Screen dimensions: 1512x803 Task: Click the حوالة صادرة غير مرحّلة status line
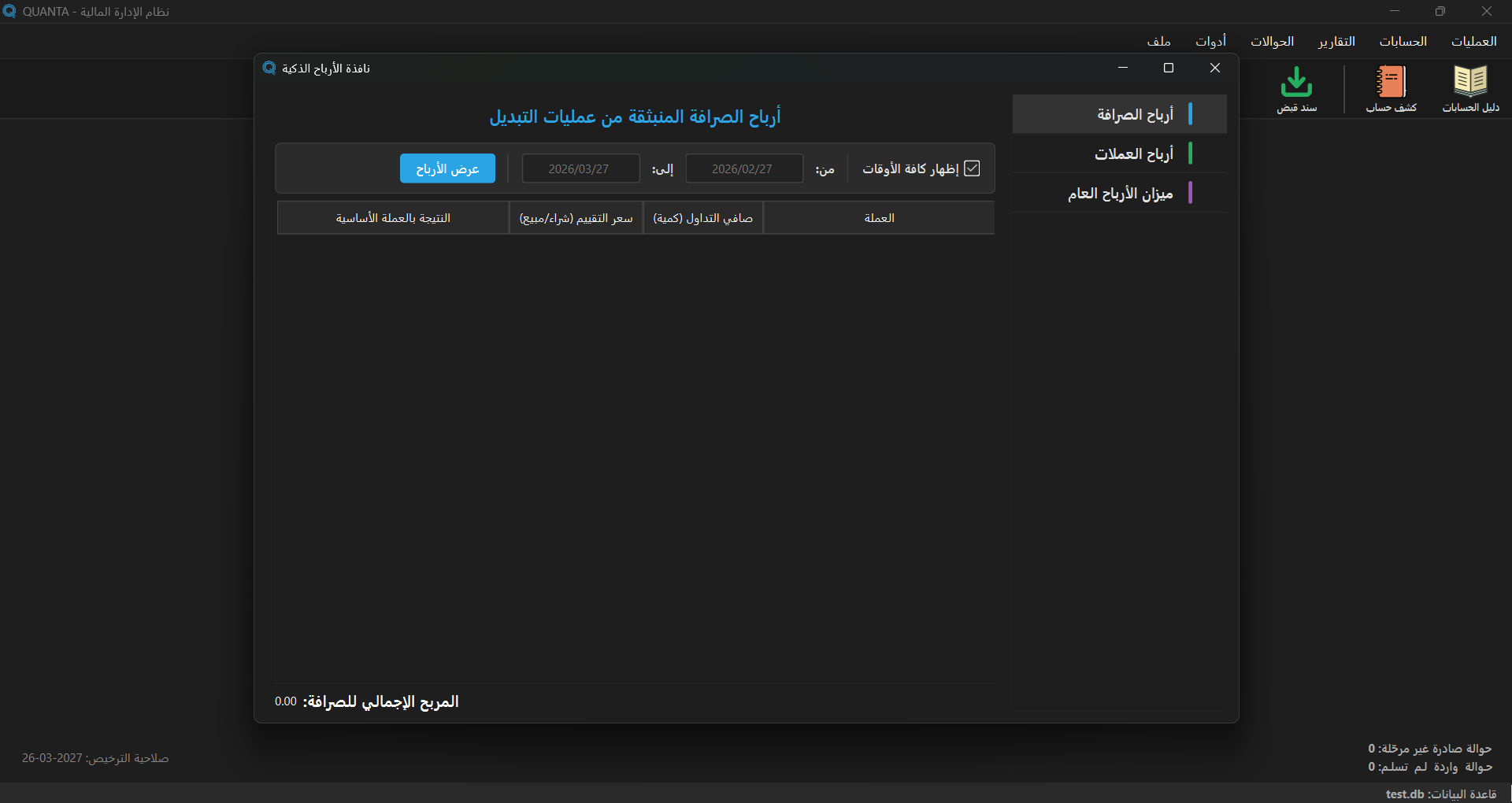click(1429, 749)
